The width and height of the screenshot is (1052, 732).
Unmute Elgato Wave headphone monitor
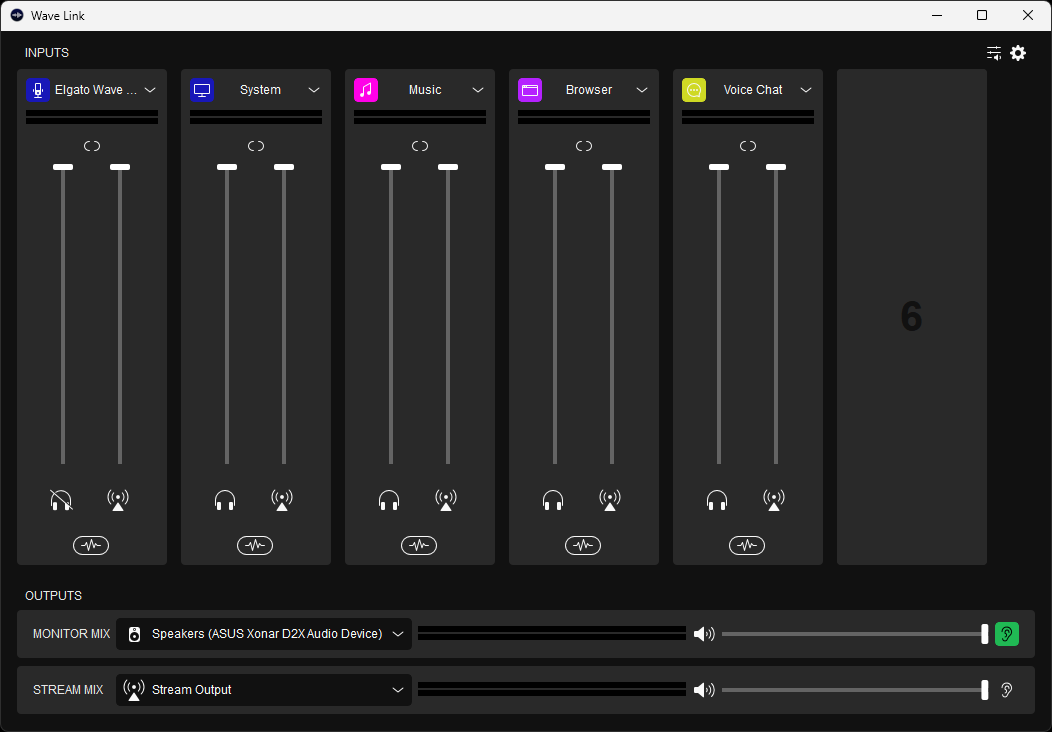(x=62, y=499)
